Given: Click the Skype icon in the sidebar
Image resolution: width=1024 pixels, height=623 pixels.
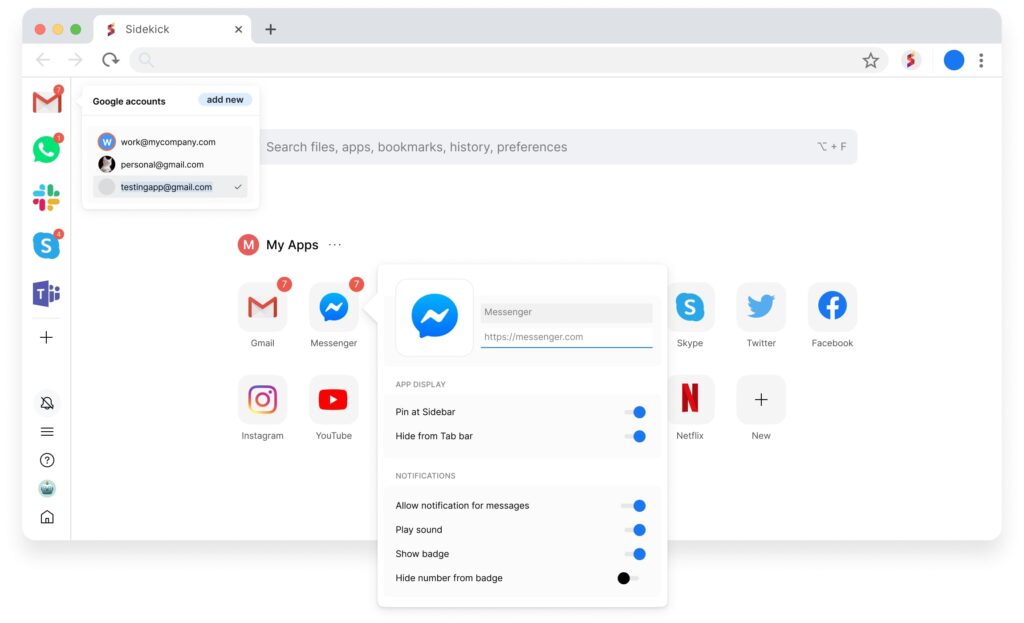Looking at the screenshot, I should pyautogui.click(x=46, y=245).
